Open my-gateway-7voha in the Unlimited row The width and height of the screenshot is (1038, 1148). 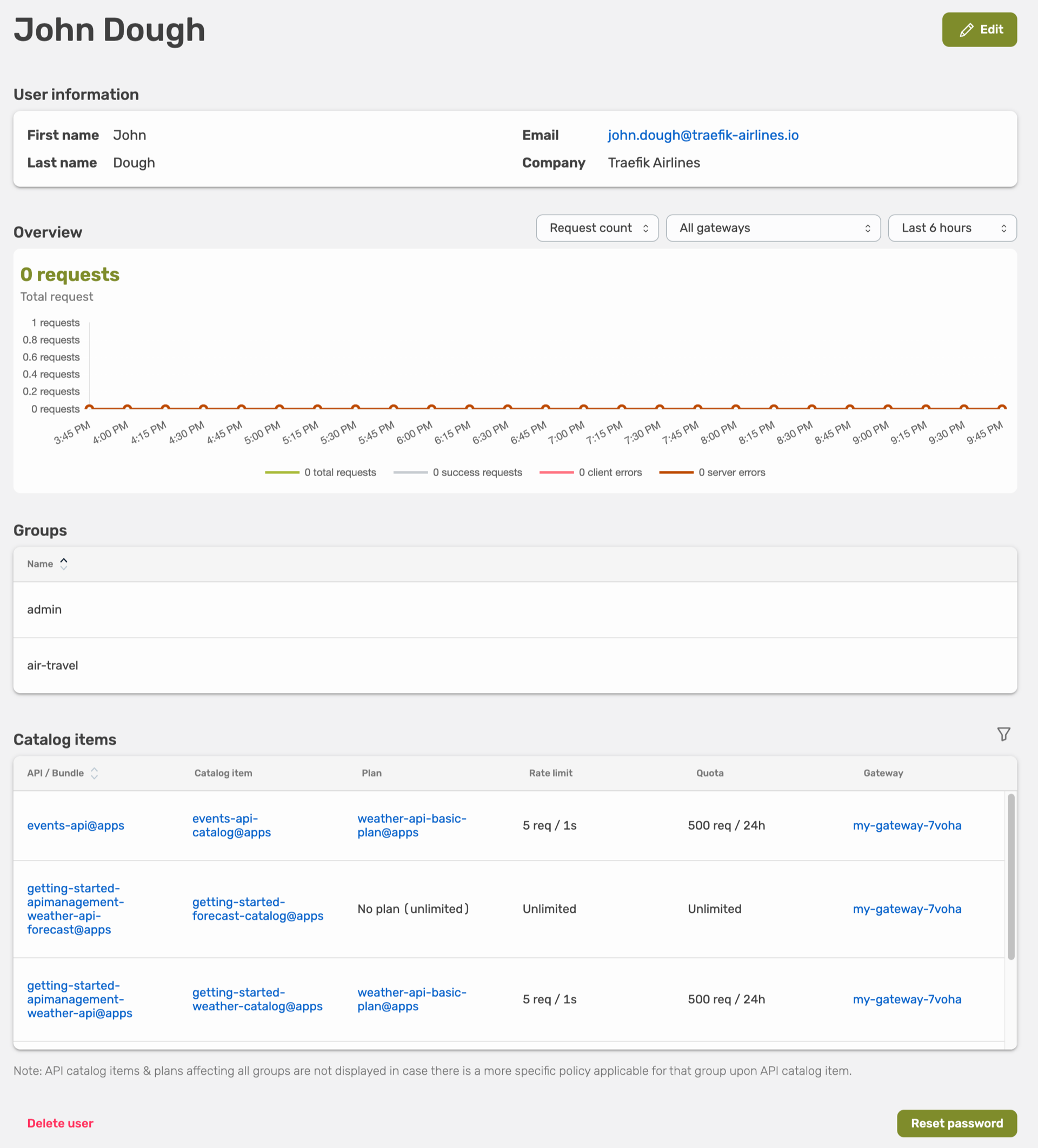(x=907, y=909)
